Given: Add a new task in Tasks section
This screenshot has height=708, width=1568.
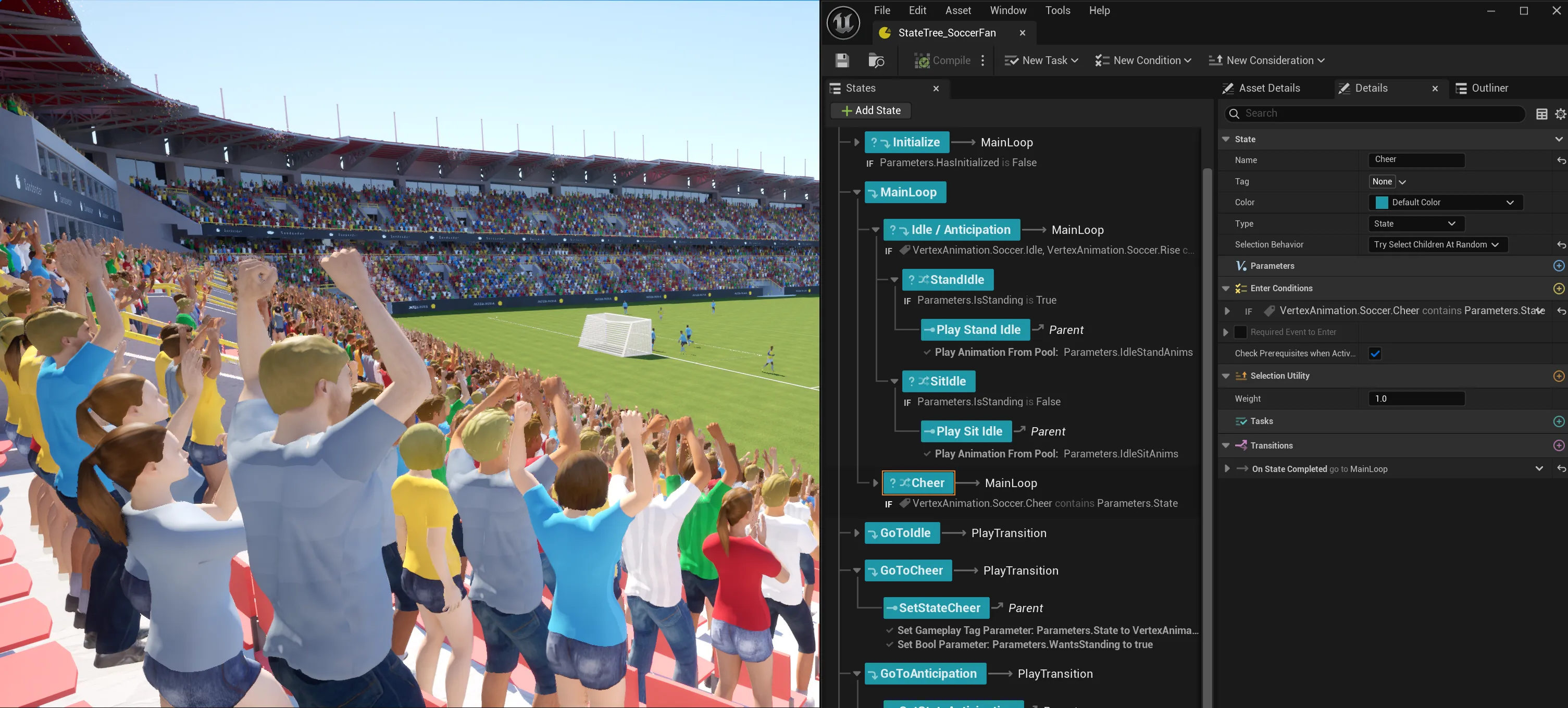Looking at the screenshot, I should point(1558,421).
